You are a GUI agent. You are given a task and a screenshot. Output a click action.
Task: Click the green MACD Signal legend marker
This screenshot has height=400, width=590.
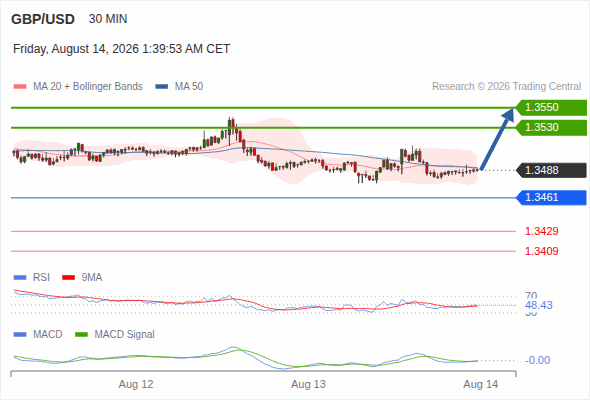81,335
